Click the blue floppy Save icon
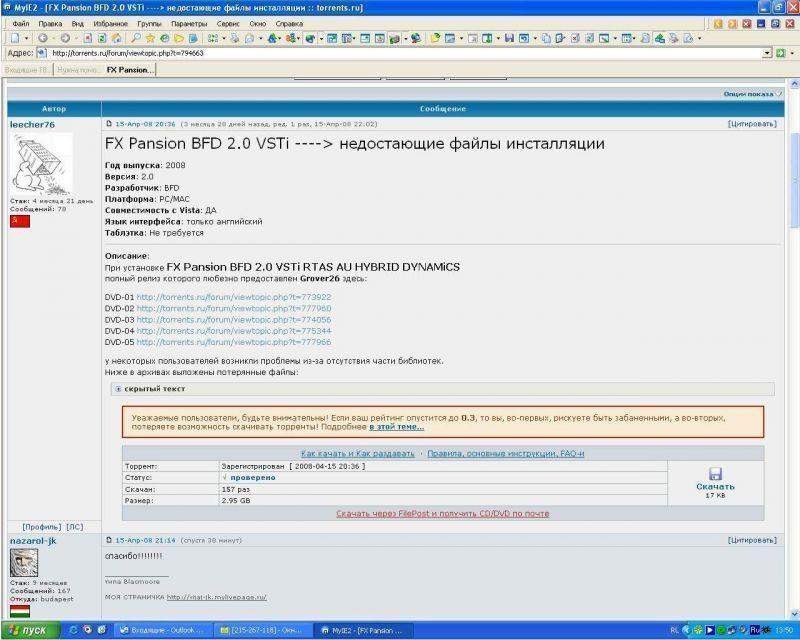The image size is (800, 640). point(509,38)
